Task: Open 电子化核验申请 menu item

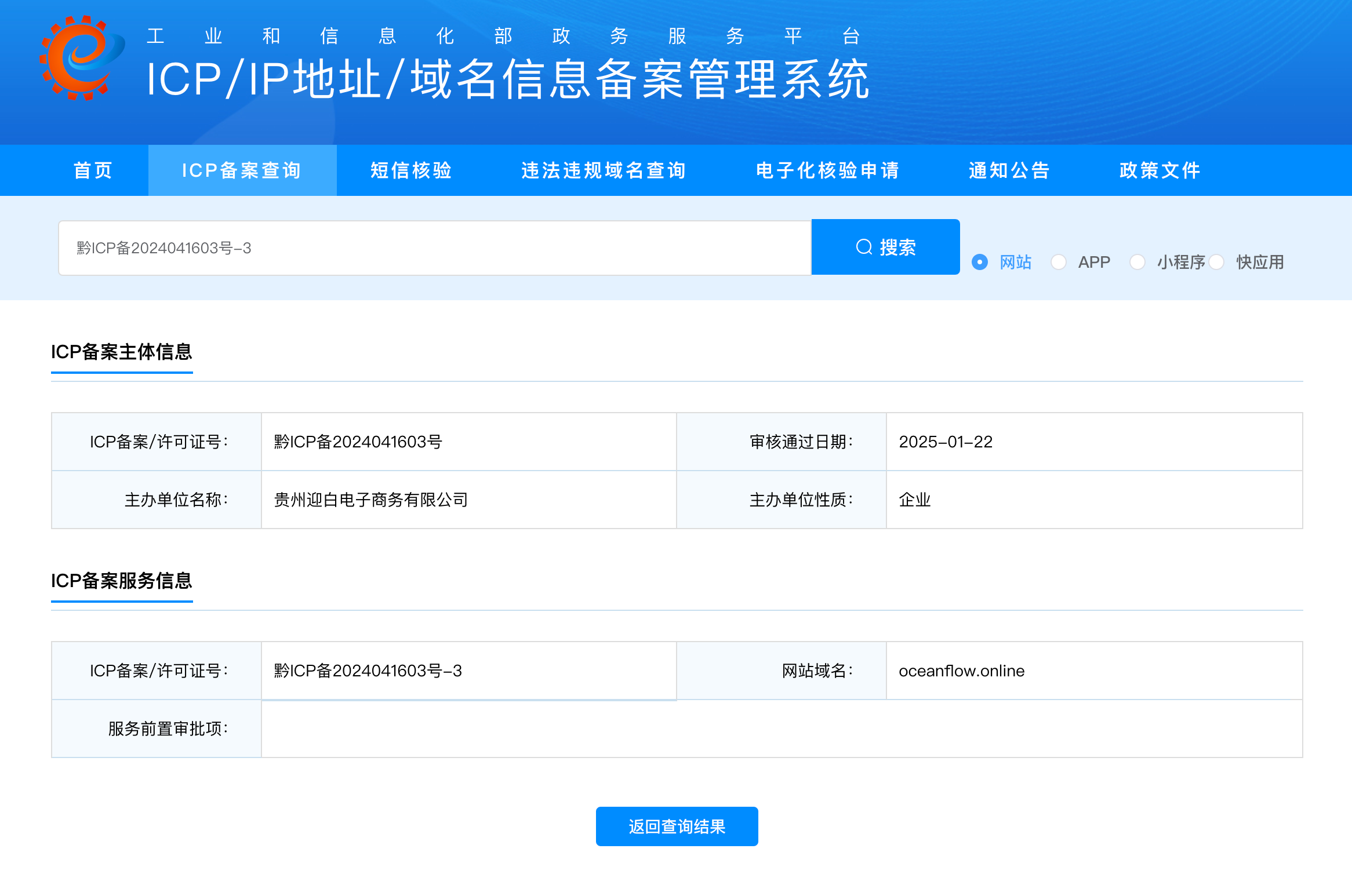Action: tap(827, 170)
